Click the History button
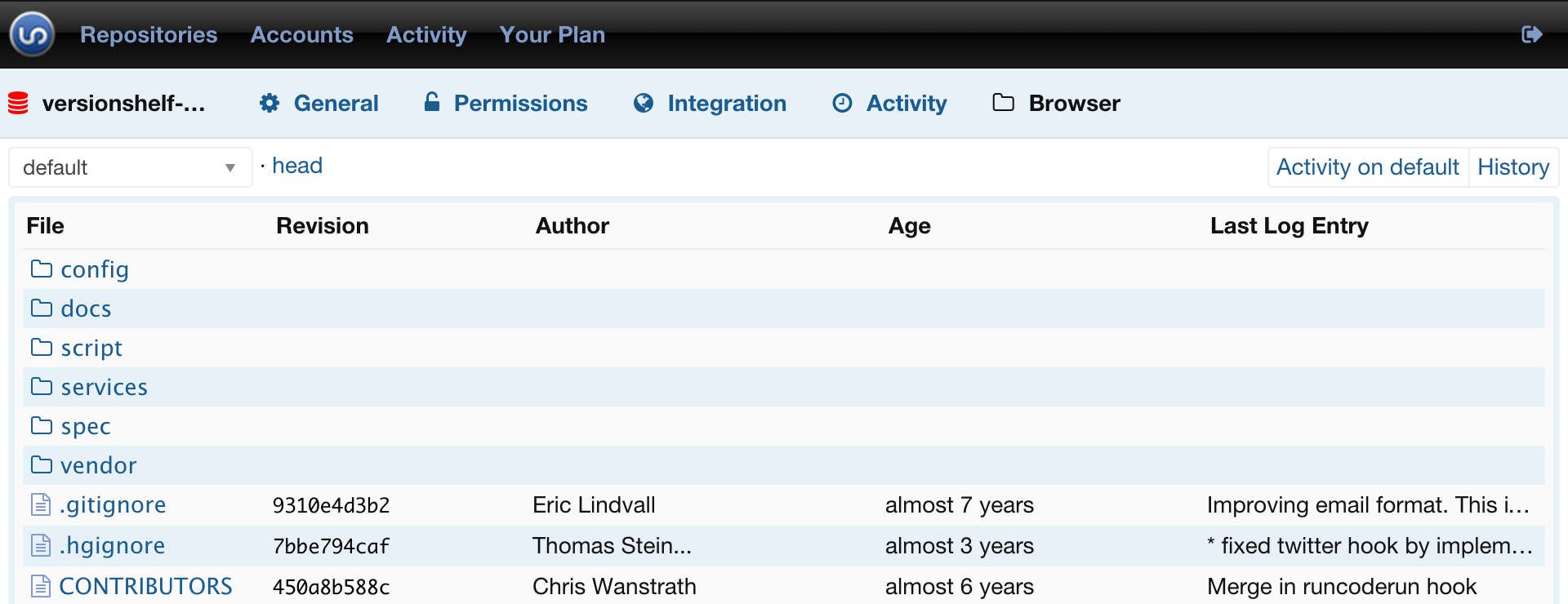The height and width of the screenshot is (604, 1568). click(x=1512, y=167)
